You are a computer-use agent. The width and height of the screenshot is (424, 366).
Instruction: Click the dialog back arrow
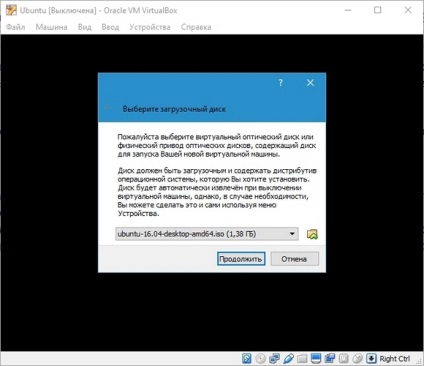click(108, 108)
